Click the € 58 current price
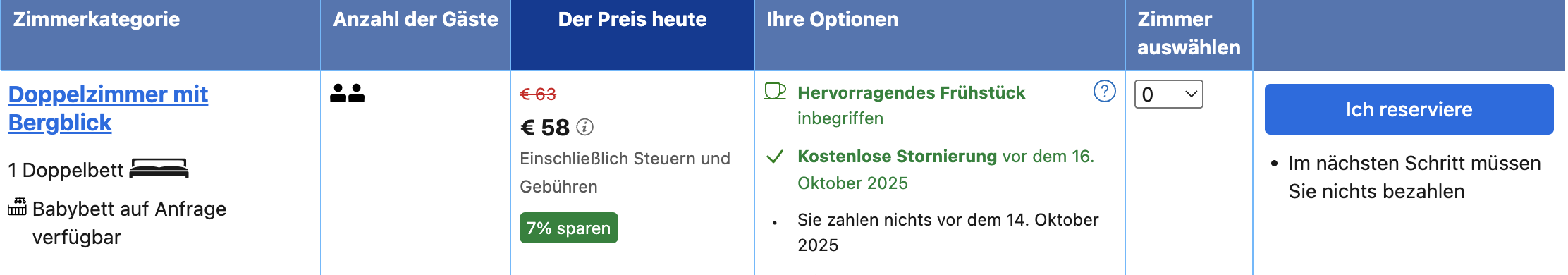Screen dimensions: 1568x275 [545, 128]
